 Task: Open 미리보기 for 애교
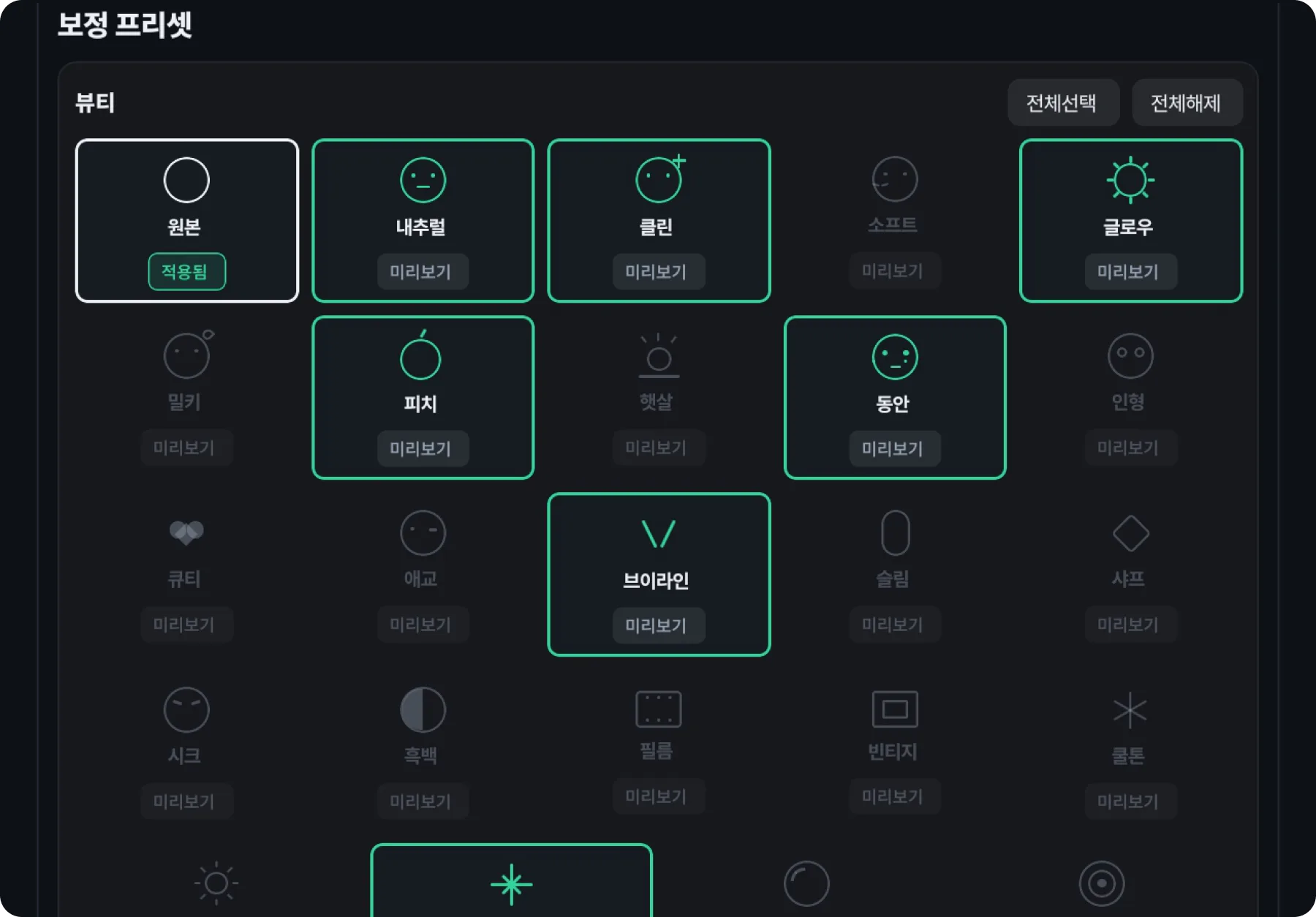423,624
